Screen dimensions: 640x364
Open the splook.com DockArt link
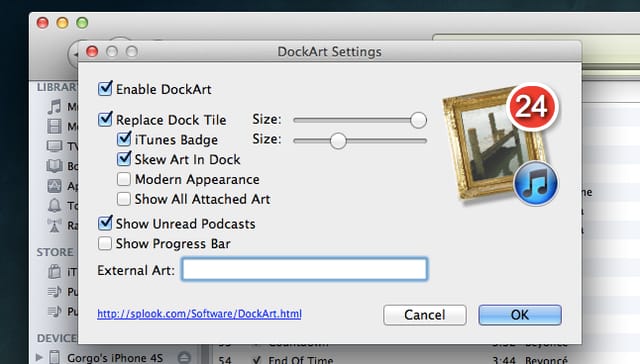click(x=199, y=313)
